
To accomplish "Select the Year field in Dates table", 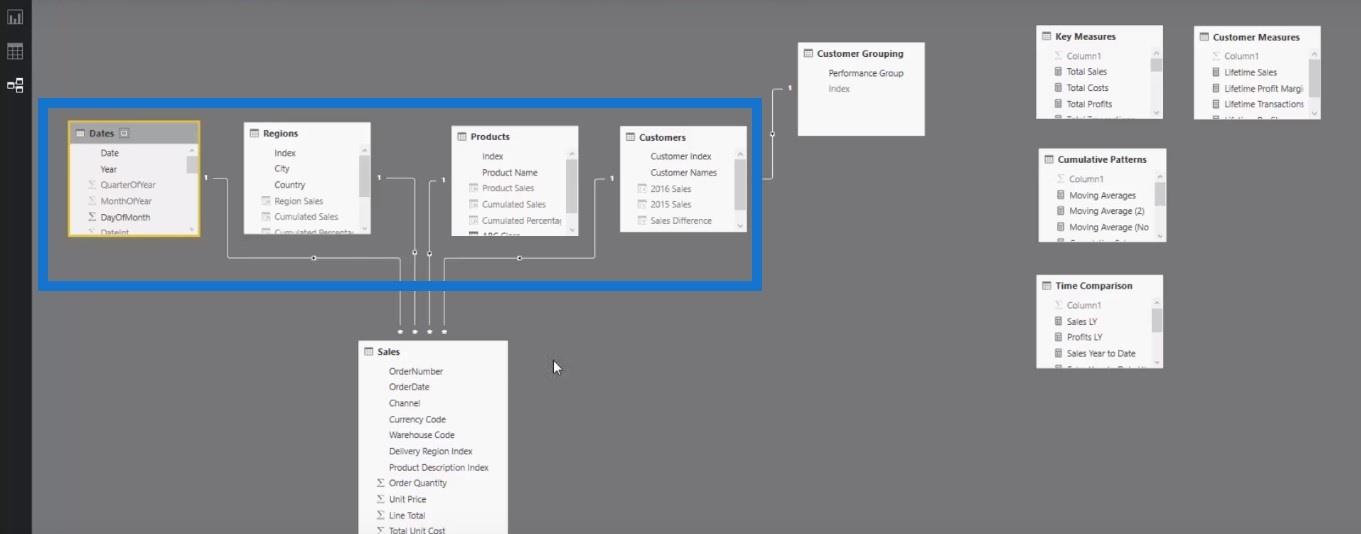I will coord(108,169).
